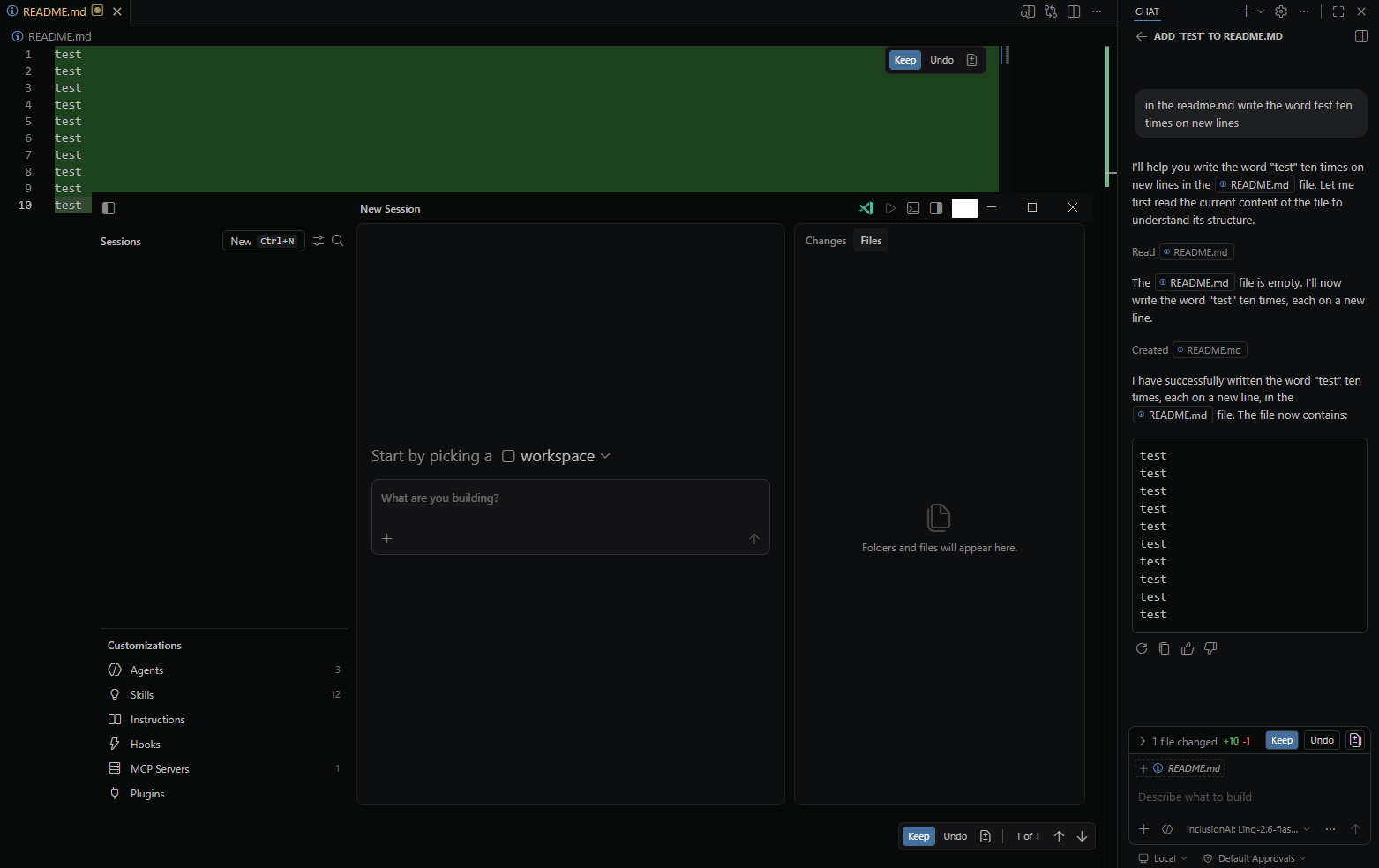Open Instructions customizations
The width and height of the screenshot is (1379, 868).
click(224, 720)
